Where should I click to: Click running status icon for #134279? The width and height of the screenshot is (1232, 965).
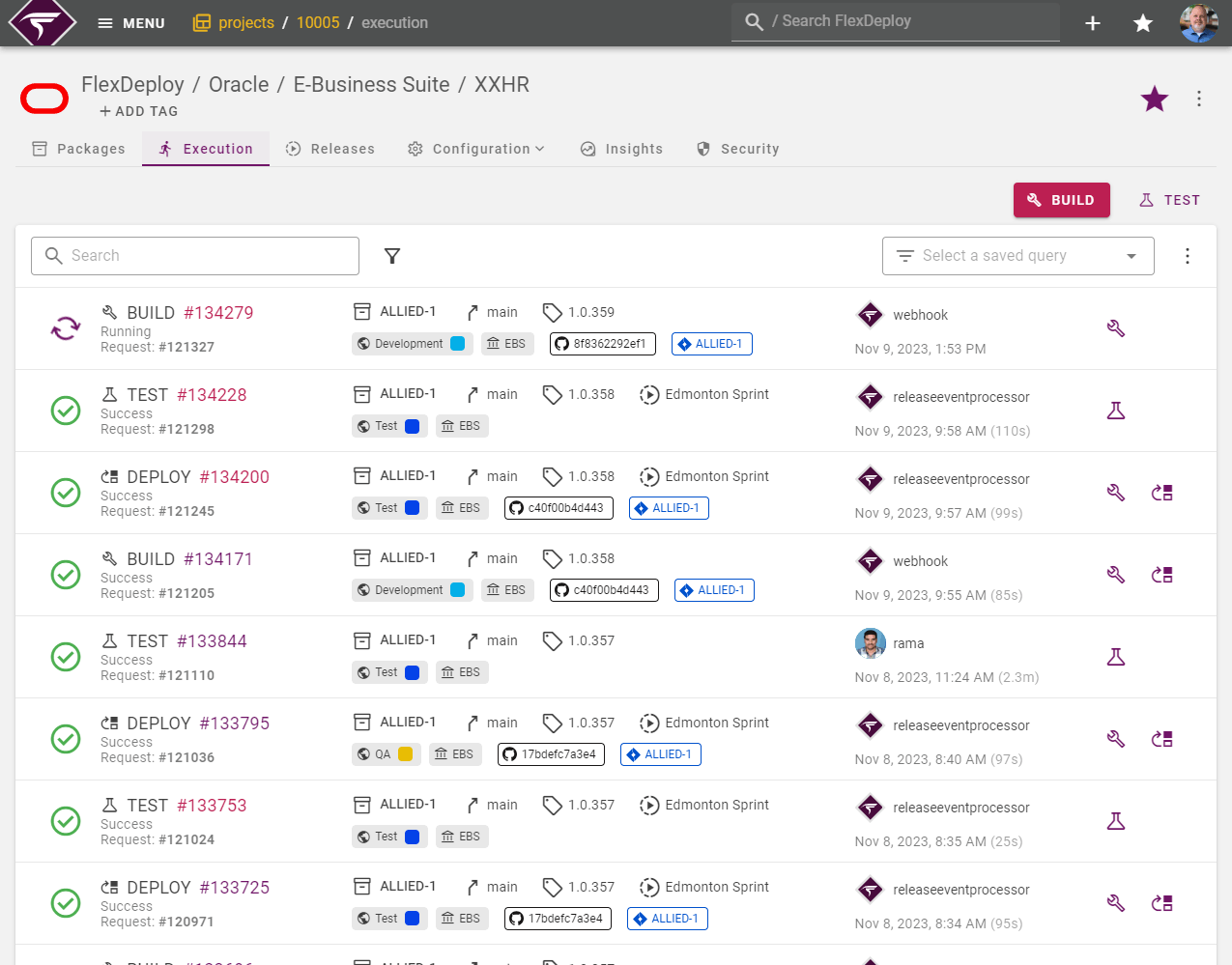tap(66, 328)
